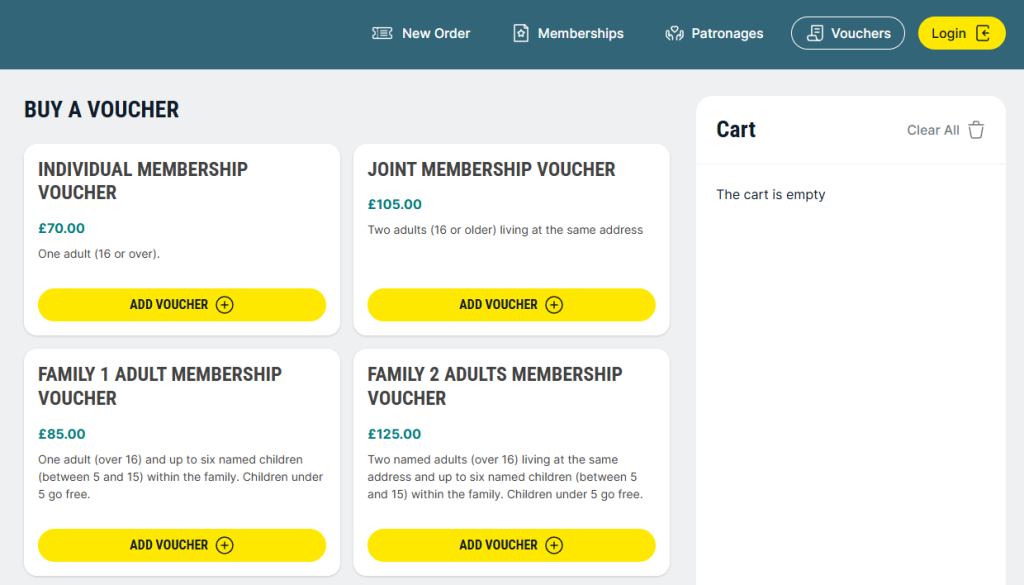Viewport: 1024px width, 585px height.
Task: Click the Memberships badge icon
Action: [x=521, y=33]
